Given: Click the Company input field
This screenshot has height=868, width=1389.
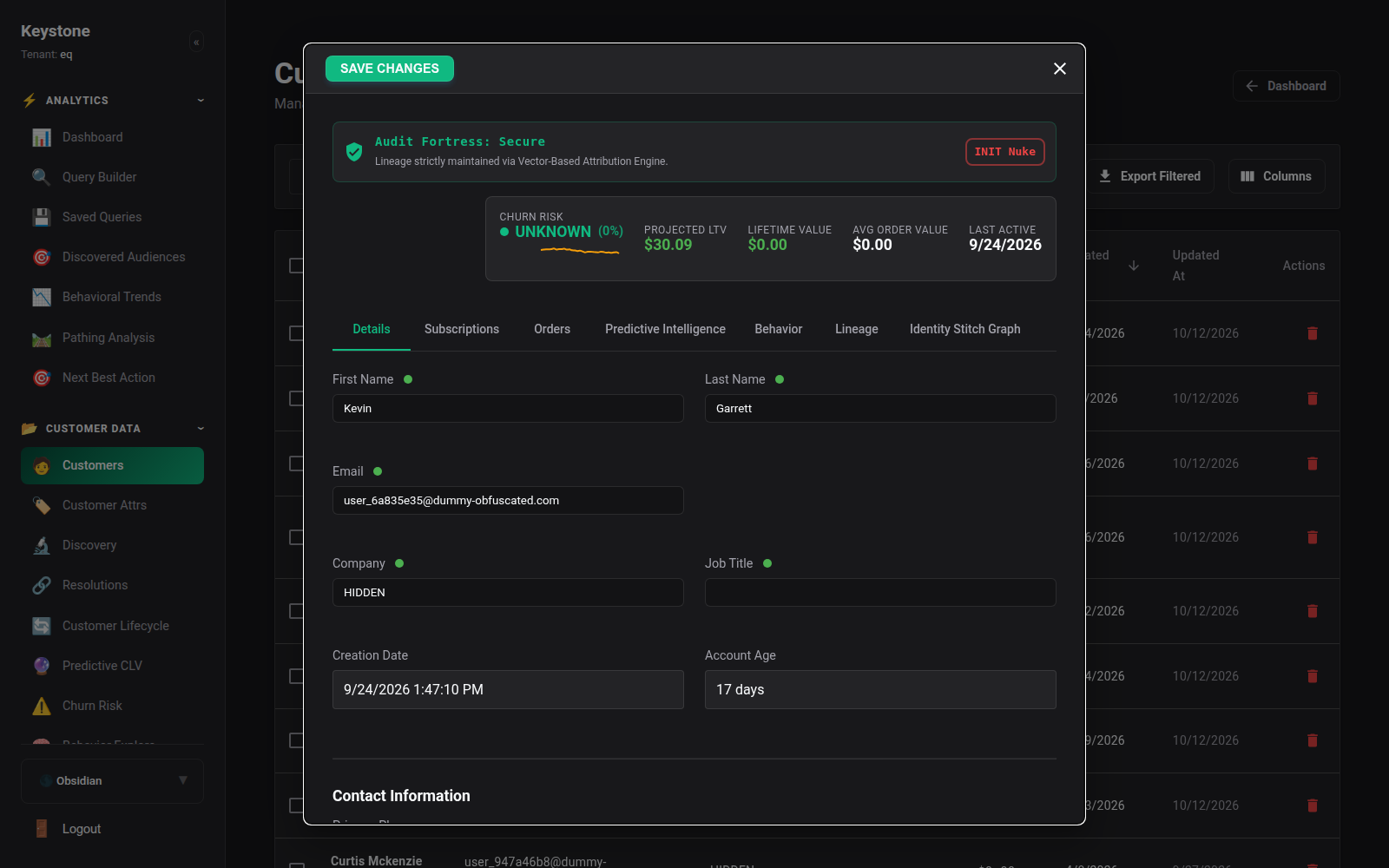Looking at the screenshot, I should click(x=508, y=593).
